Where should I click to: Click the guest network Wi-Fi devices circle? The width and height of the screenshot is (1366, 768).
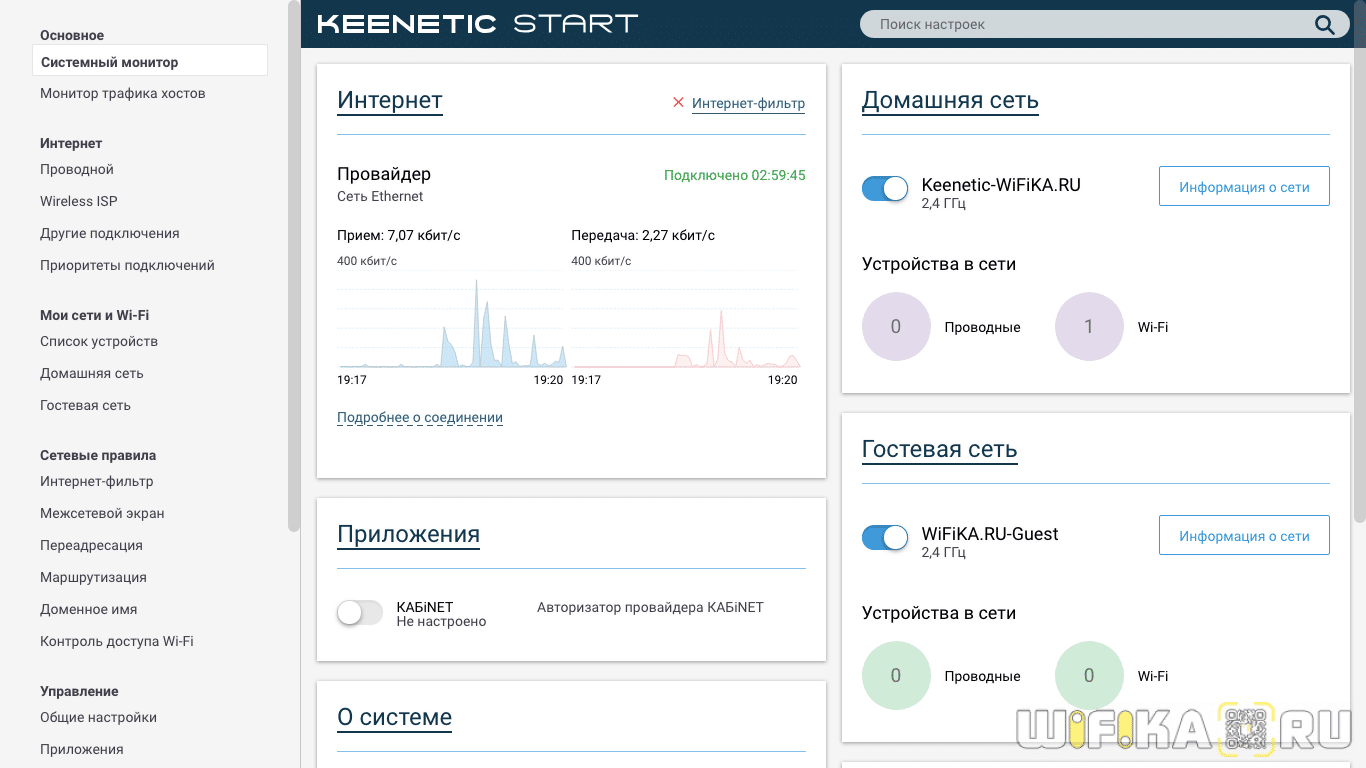coord(1089,675)
